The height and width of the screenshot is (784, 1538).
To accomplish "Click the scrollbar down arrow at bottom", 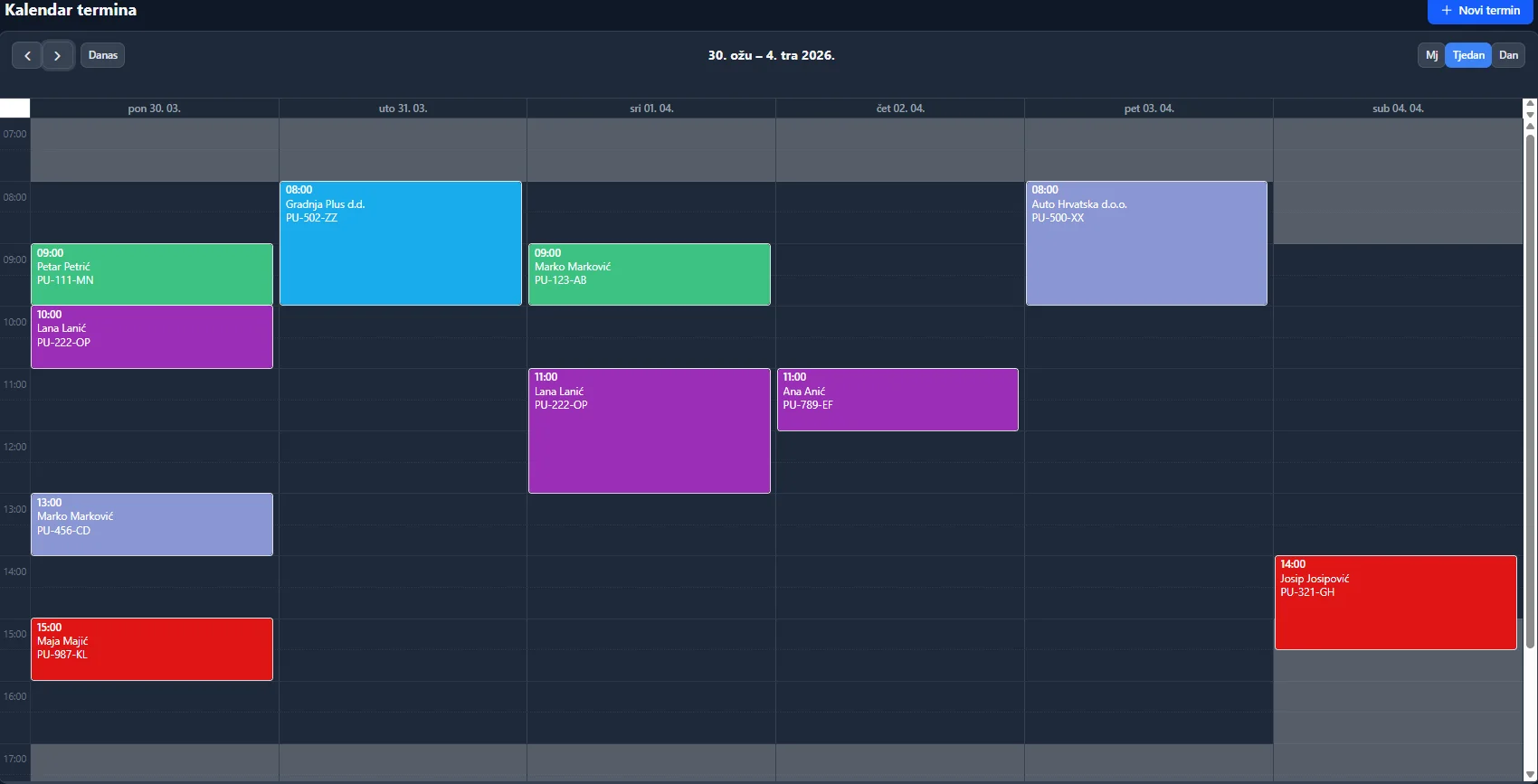I will pyautogui.click(x=1530, y=773).
